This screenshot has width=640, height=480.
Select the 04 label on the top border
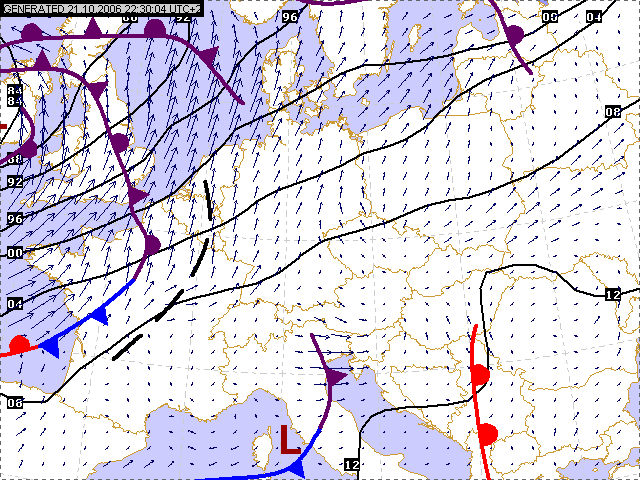pyautogui.click(x=594, y=17)
